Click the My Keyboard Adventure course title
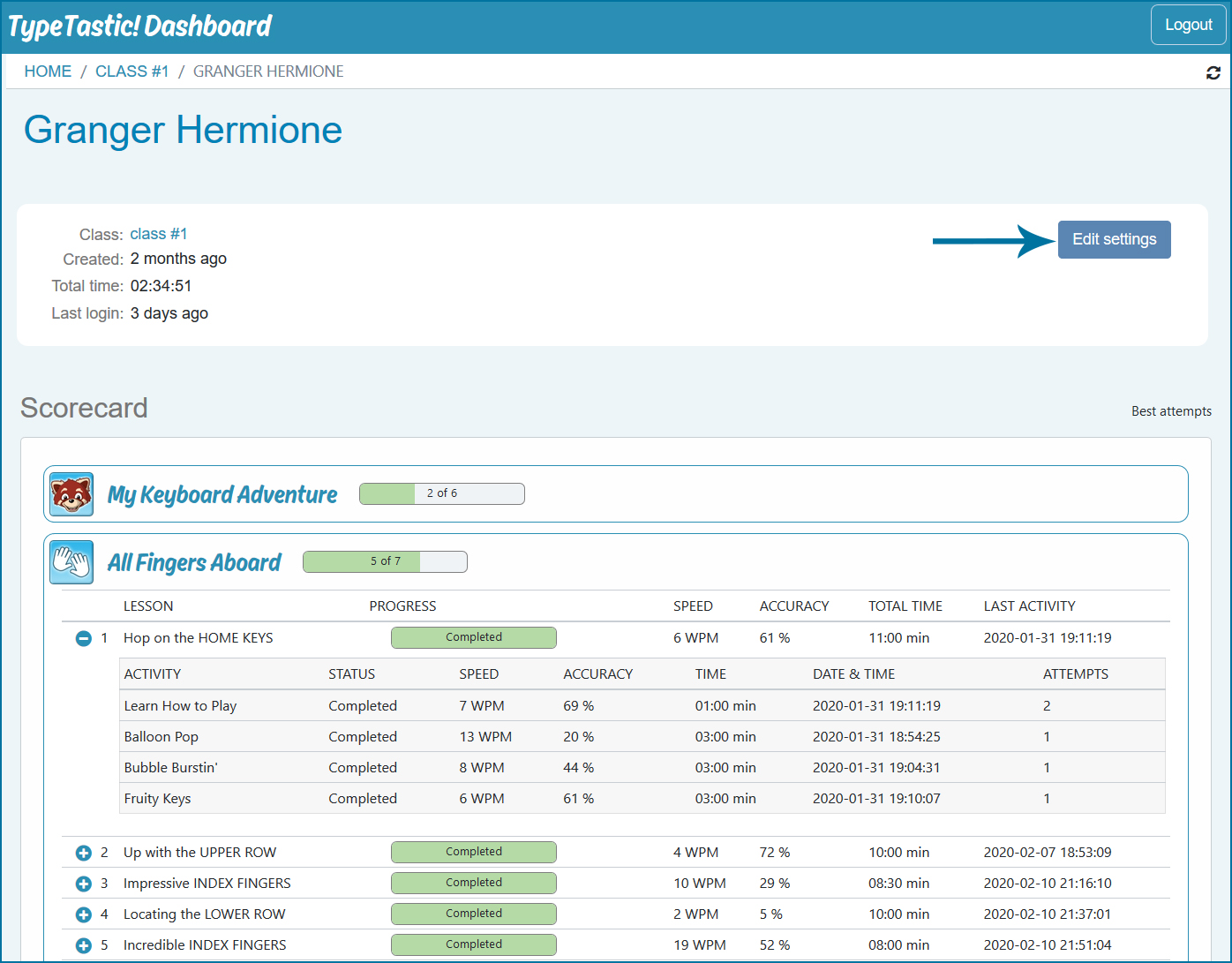 click(x=222, y=495)
